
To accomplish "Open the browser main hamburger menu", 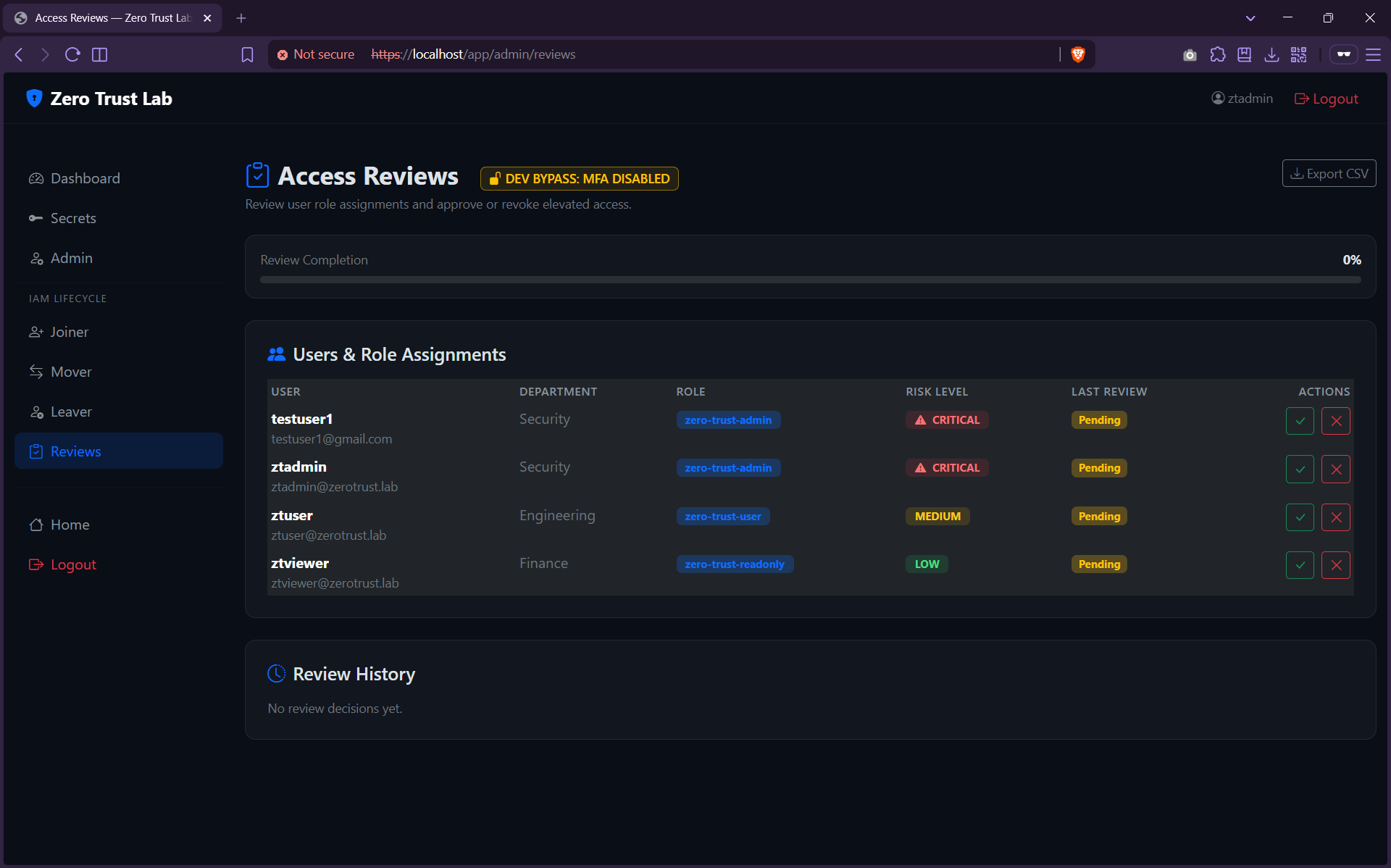I will [x=1373, y=54].
